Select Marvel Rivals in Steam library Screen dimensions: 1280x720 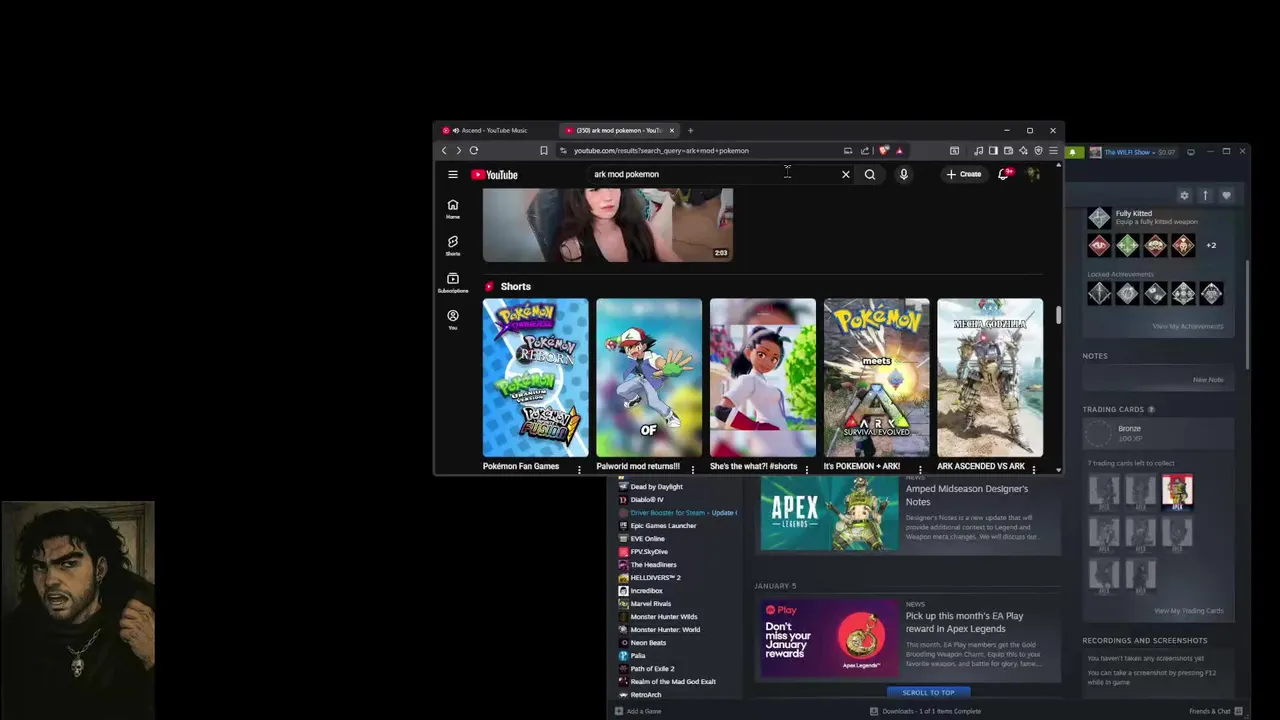pos(651,604)
